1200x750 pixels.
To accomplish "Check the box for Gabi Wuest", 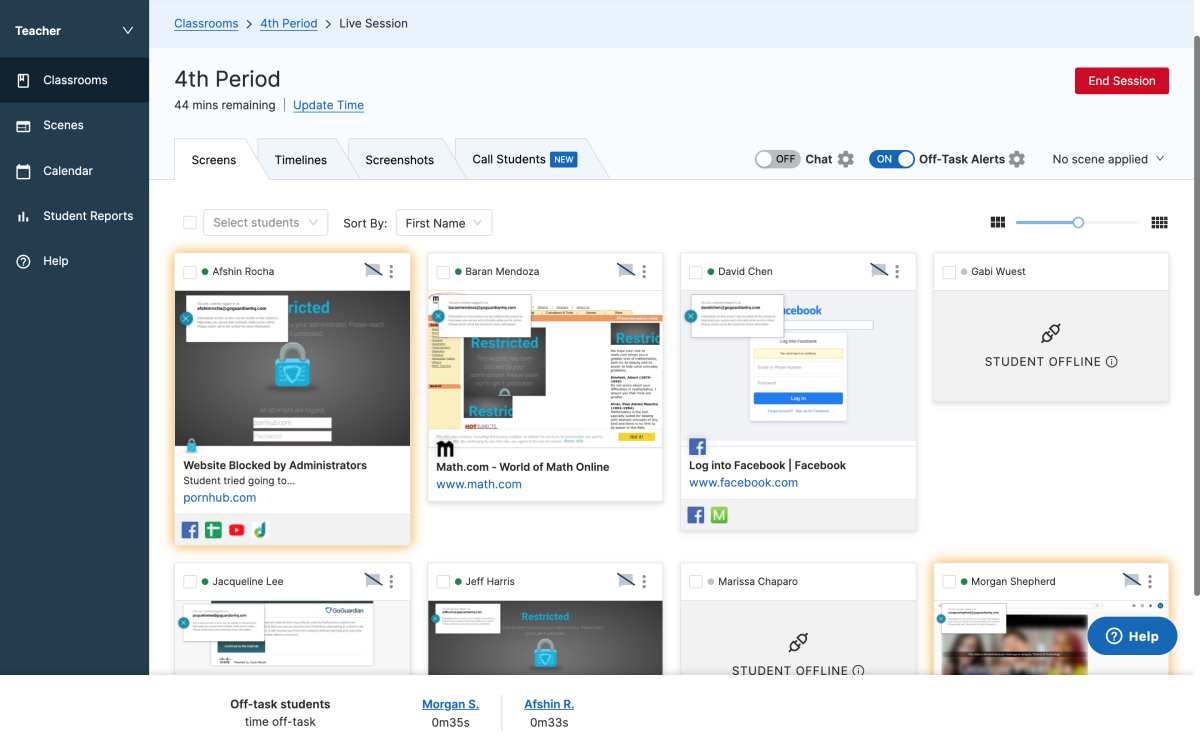I will tap(949, 272).
